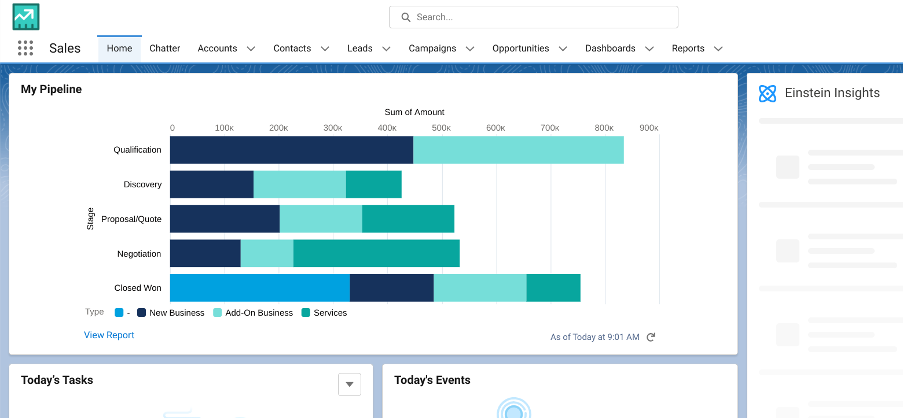
Task: Open the App Launcher grid icon
Action: [25, 48]
